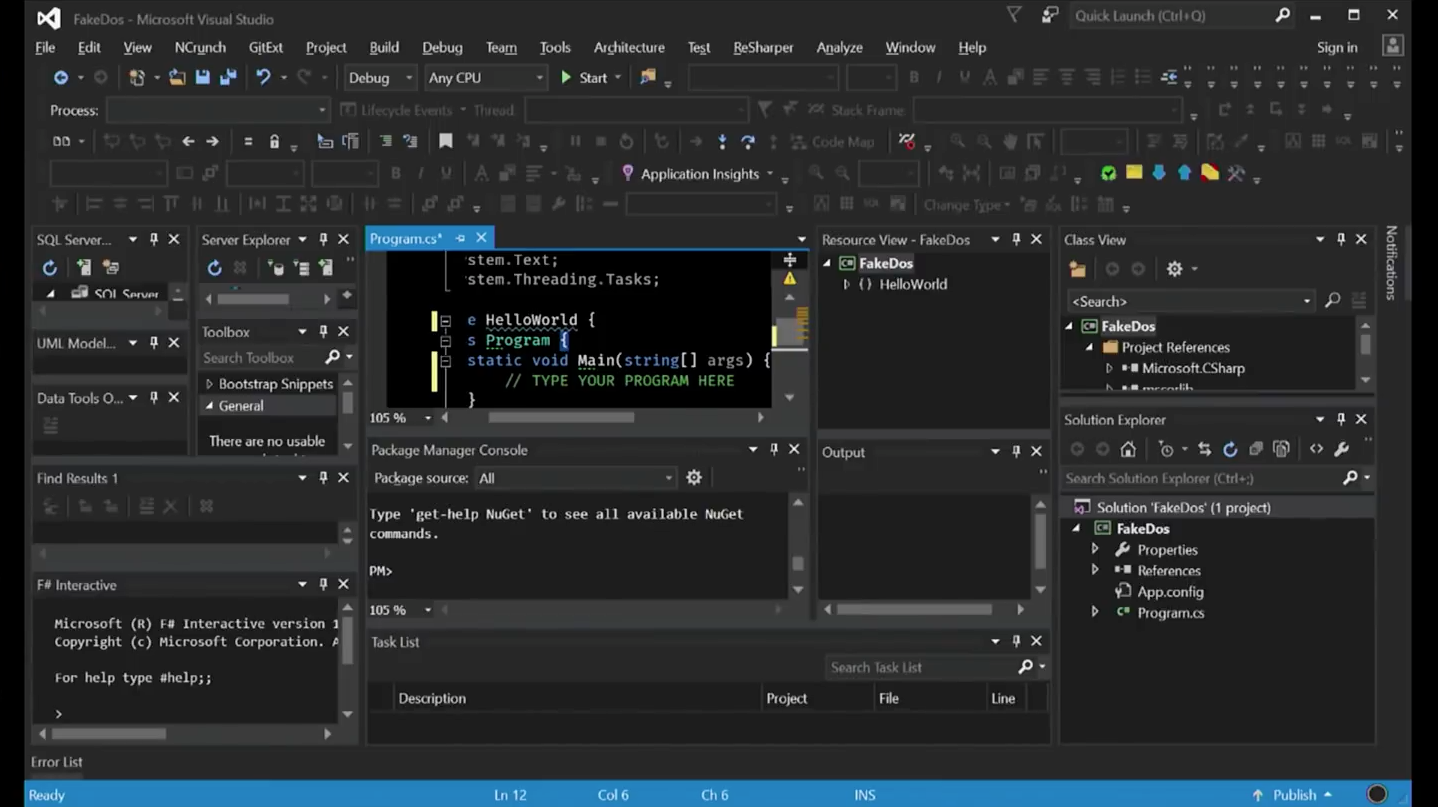Open the NCrunch menu
The height and width of the screenshot is (807, 1438).
[200, 47]
